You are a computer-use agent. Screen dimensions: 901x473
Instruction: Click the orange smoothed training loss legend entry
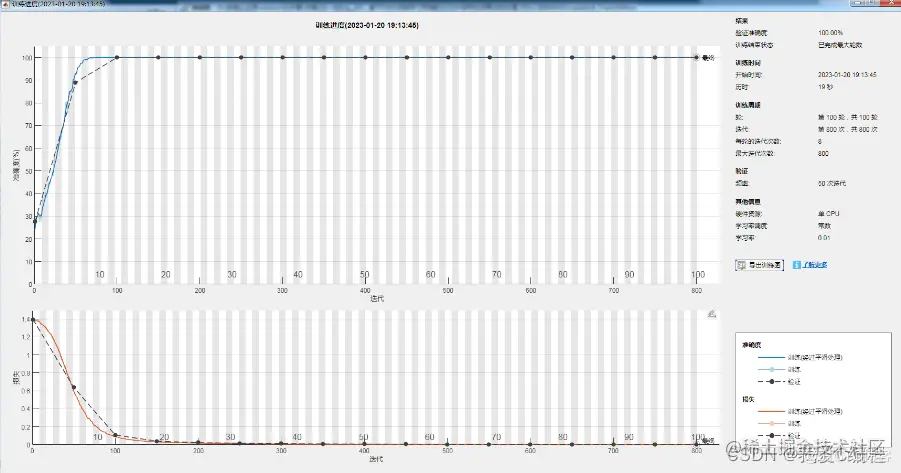800,412
